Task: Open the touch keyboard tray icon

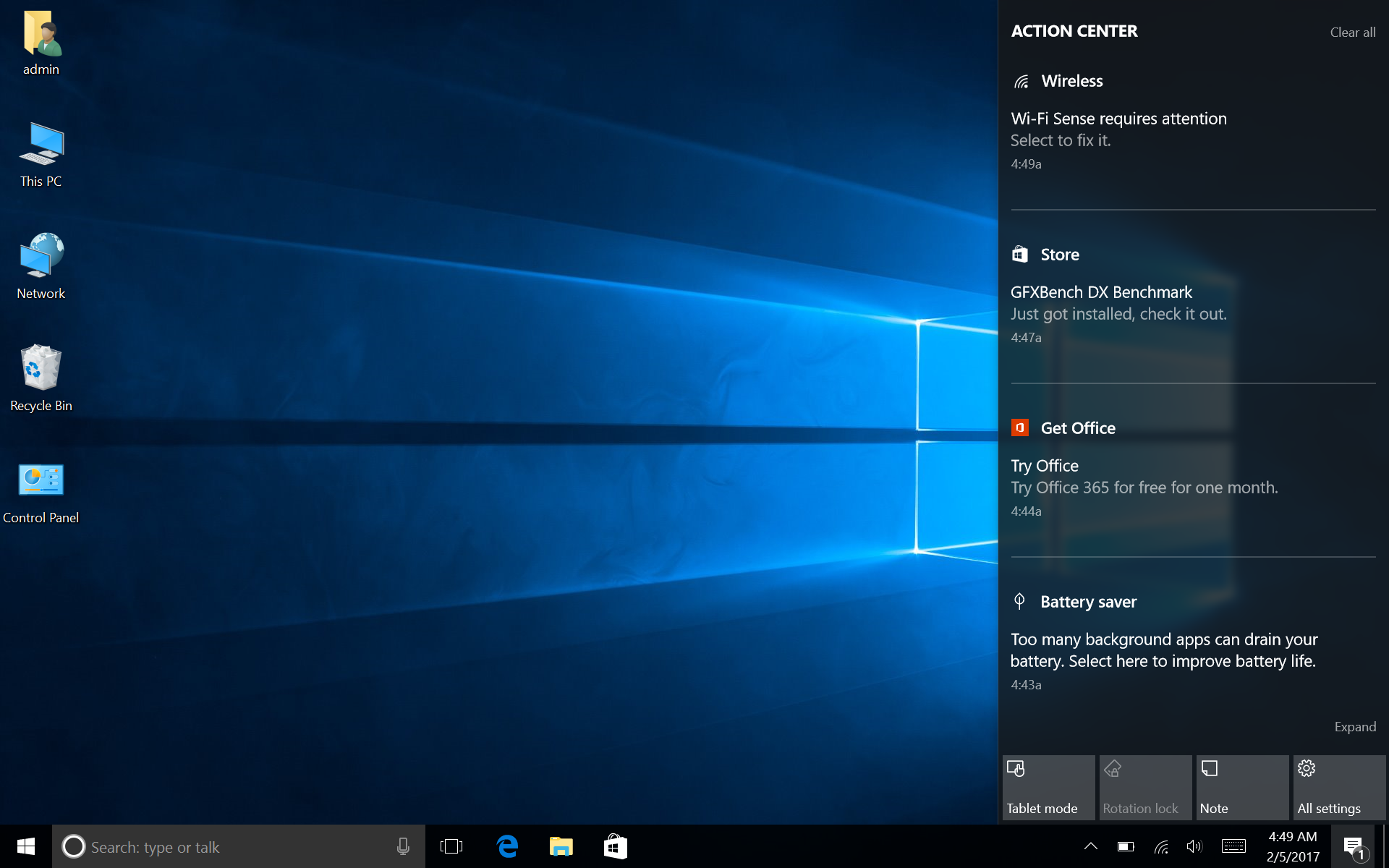Action: [1233, 846]
